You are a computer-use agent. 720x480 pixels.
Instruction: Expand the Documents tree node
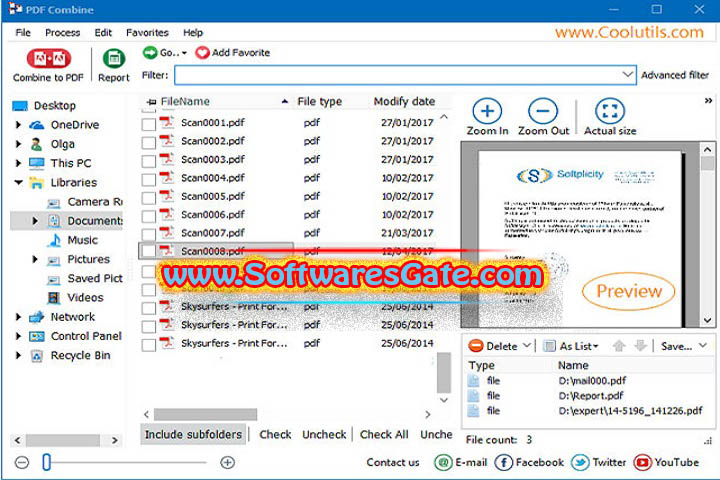[x=35, y=221]
